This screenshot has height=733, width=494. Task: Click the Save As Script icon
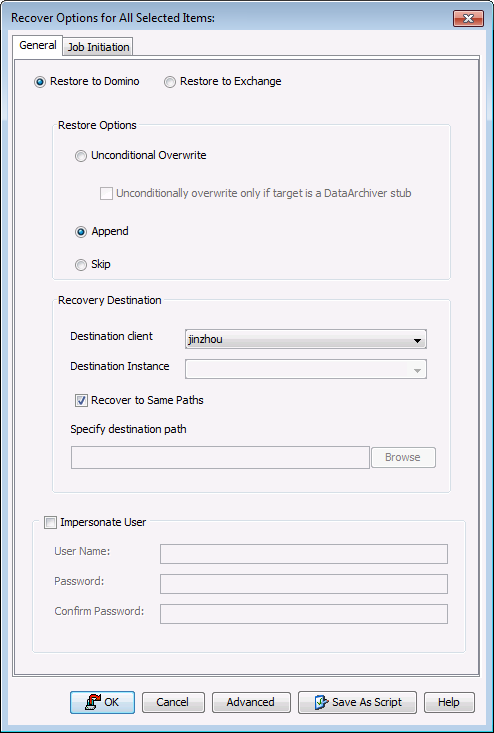coord(321,702)
